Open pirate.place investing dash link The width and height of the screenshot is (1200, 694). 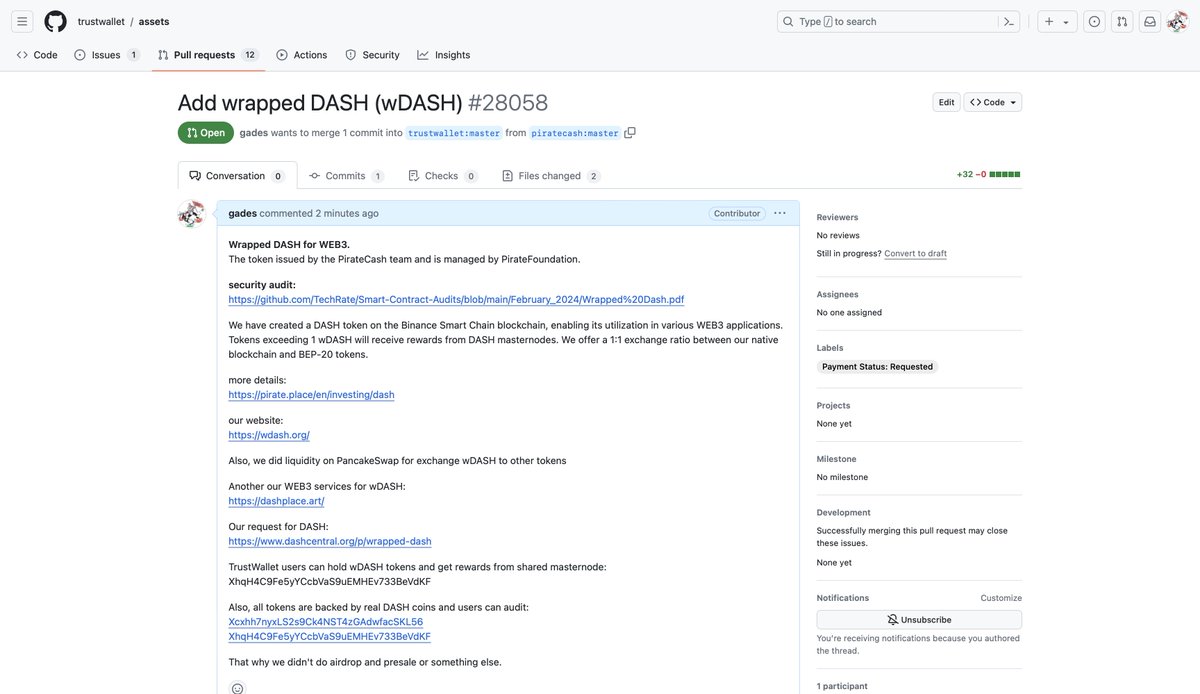click(311, 394)
